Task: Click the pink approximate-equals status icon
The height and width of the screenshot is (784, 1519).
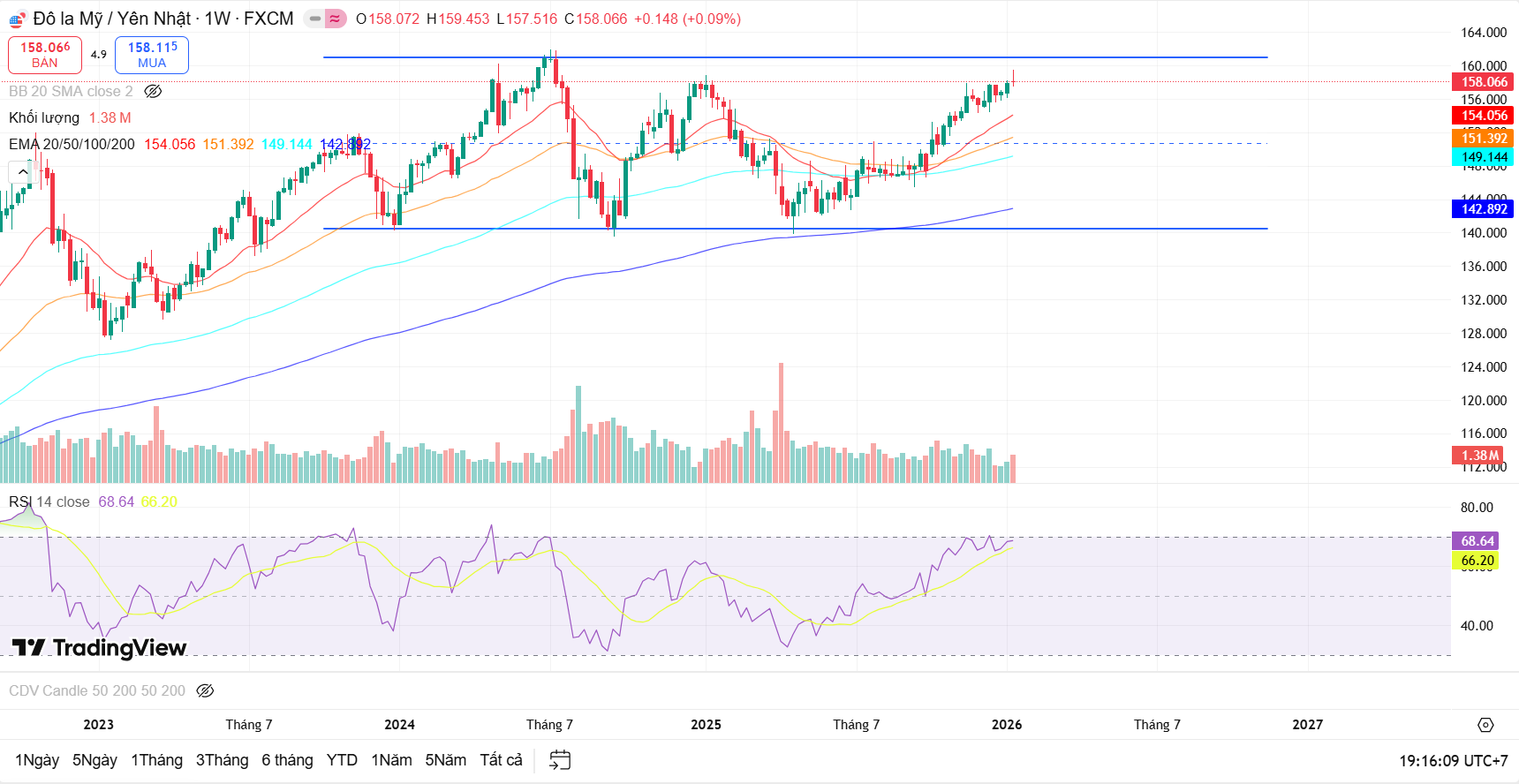Action: [x=336, y=19]
